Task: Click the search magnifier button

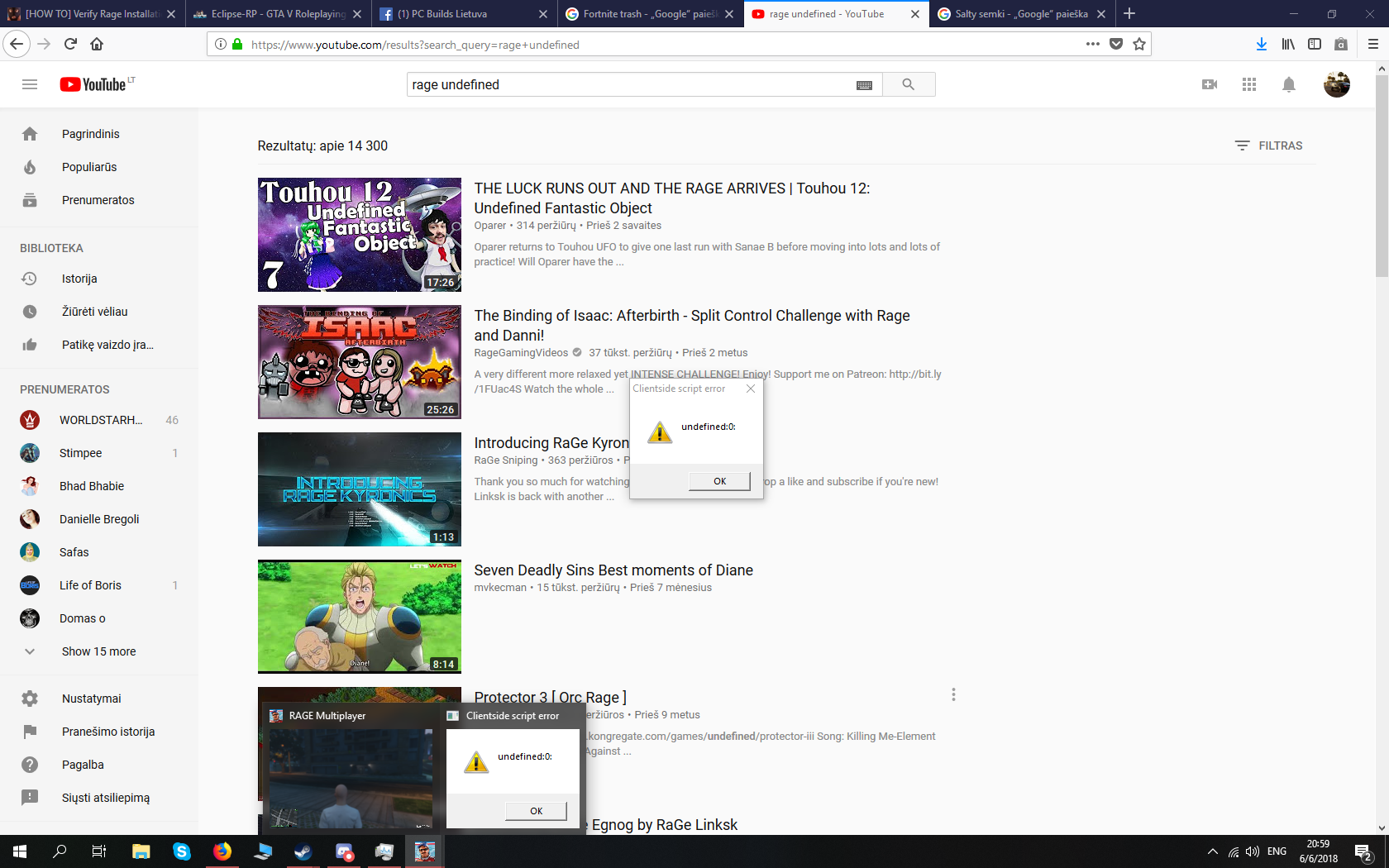Action: pyautogui.click(x=909, y=84)
